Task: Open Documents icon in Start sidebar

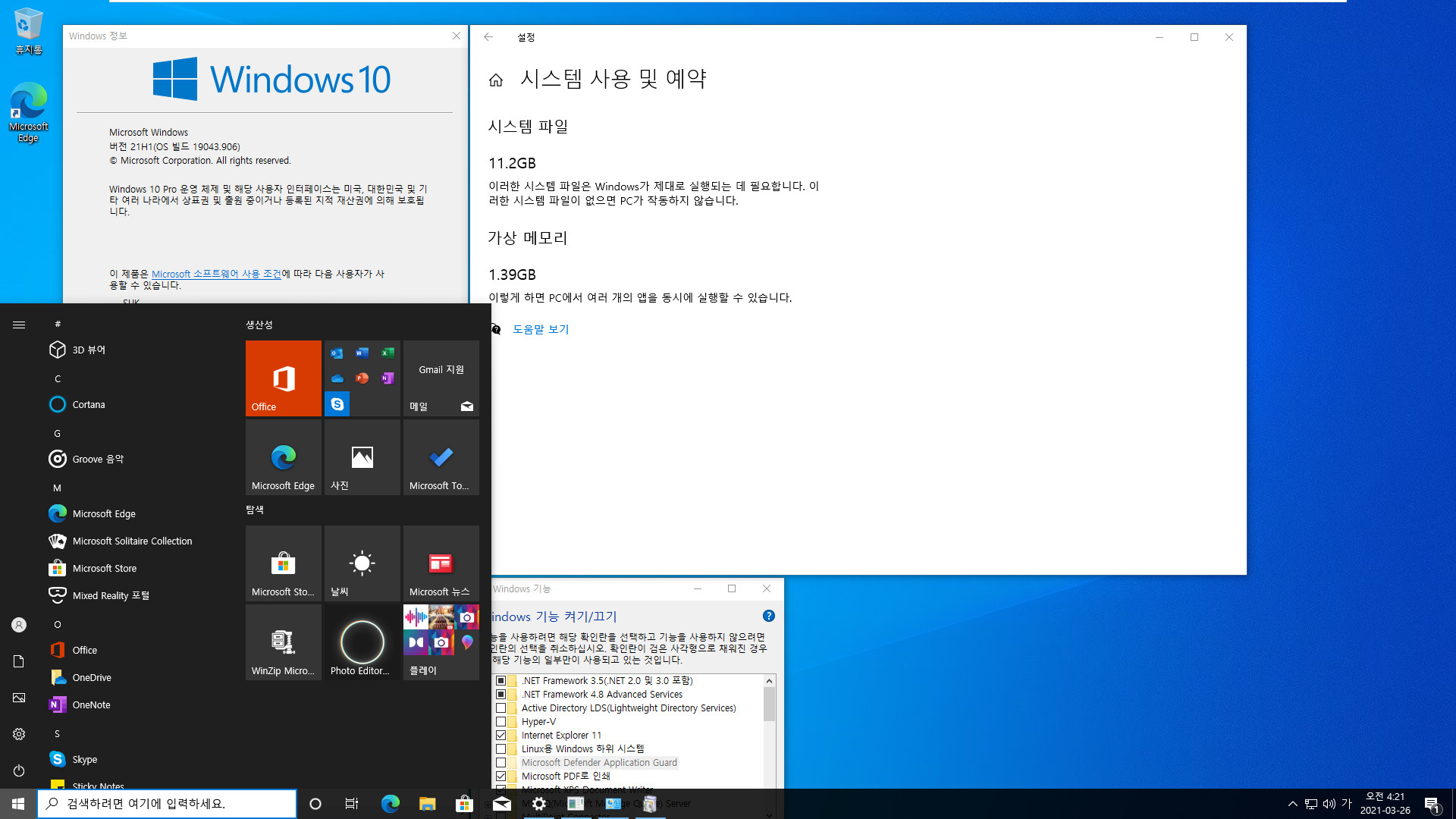Action: [19, 661]
